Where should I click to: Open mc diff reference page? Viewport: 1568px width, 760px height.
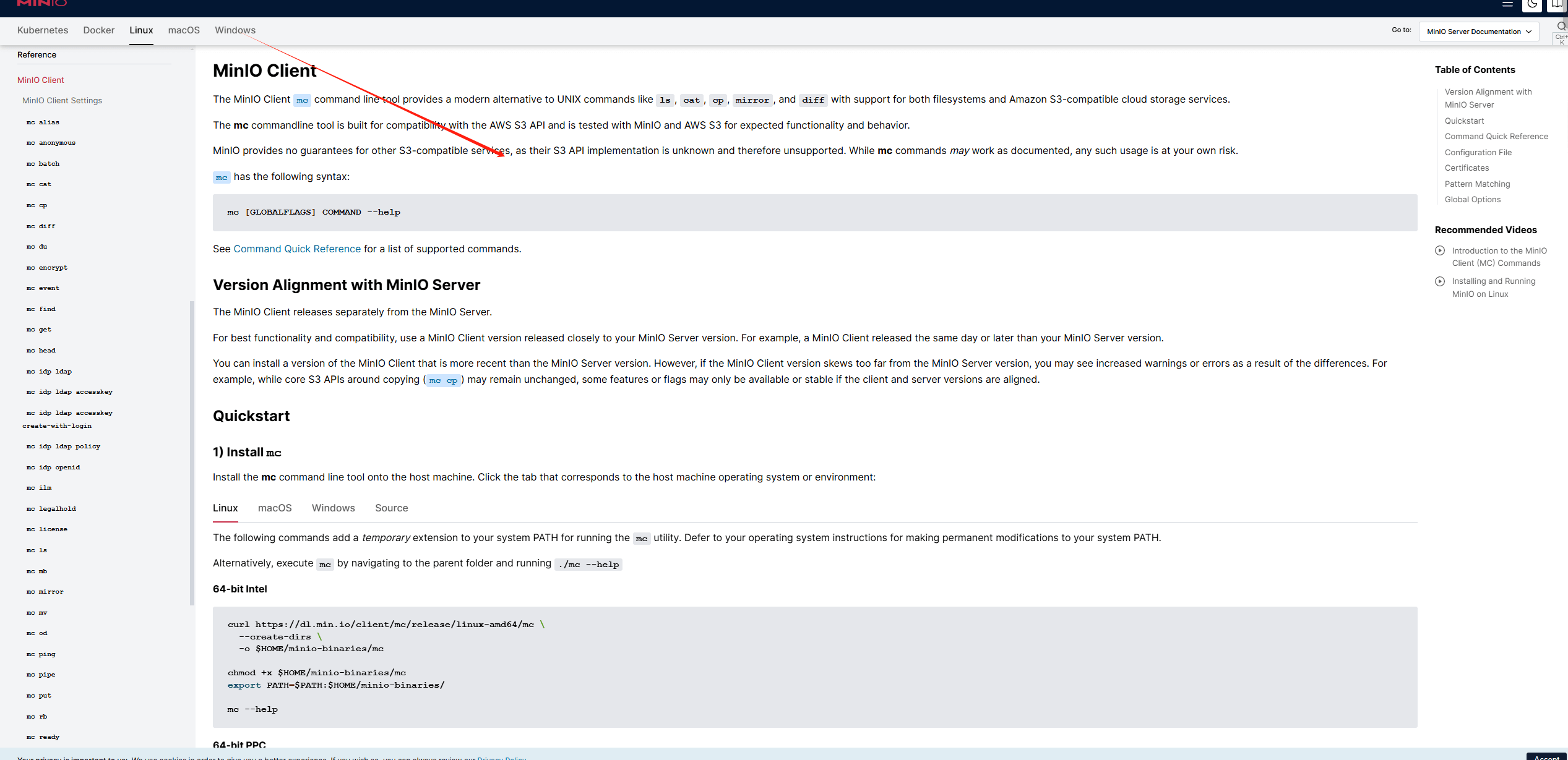tap(41, 226)
